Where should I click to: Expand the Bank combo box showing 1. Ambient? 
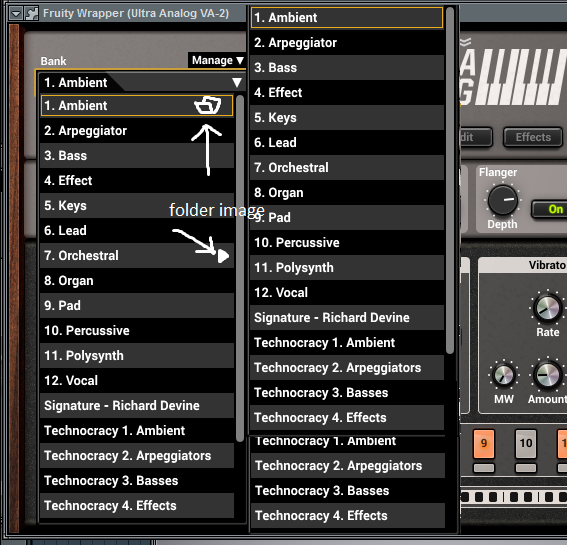141,82
